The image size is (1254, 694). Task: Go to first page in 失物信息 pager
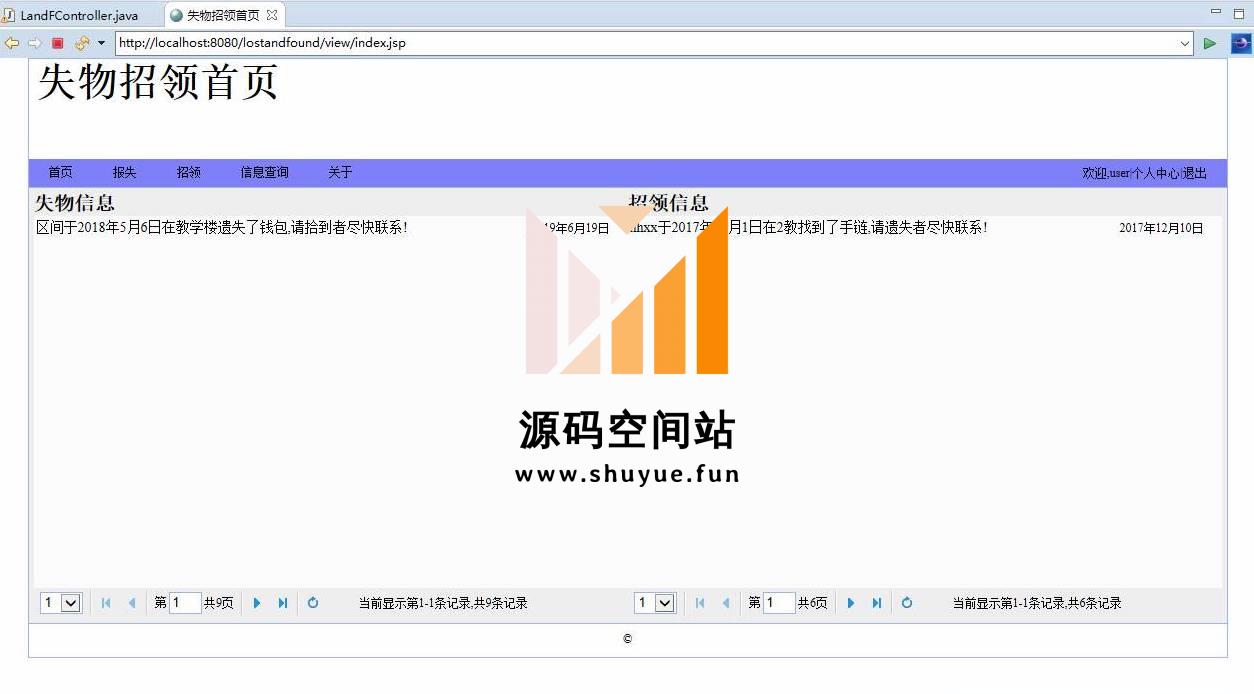[x=106, y=603]
